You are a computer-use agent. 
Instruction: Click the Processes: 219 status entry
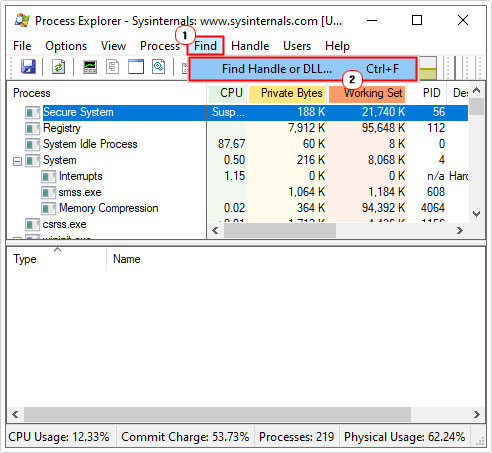pyautogui.click(x=296, y=437)
